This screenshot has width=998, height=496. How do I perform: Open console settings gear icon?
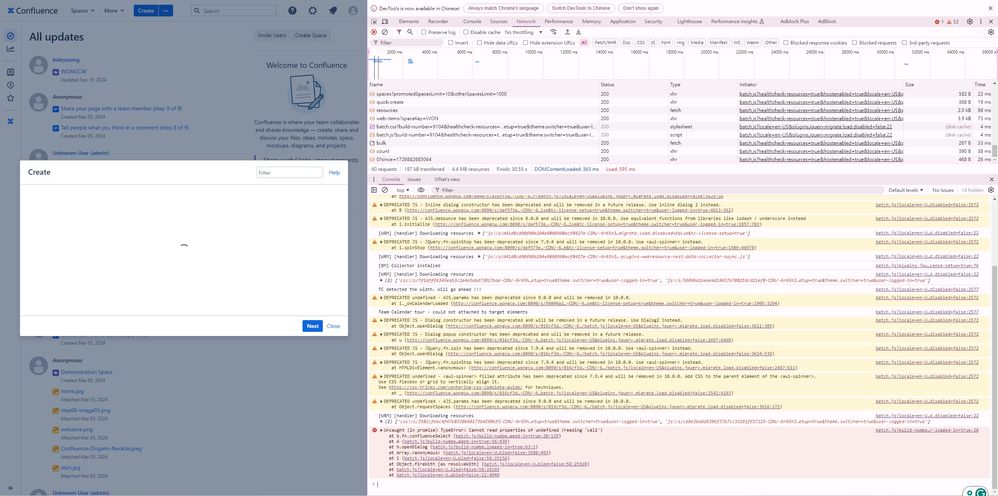point(990,190)
